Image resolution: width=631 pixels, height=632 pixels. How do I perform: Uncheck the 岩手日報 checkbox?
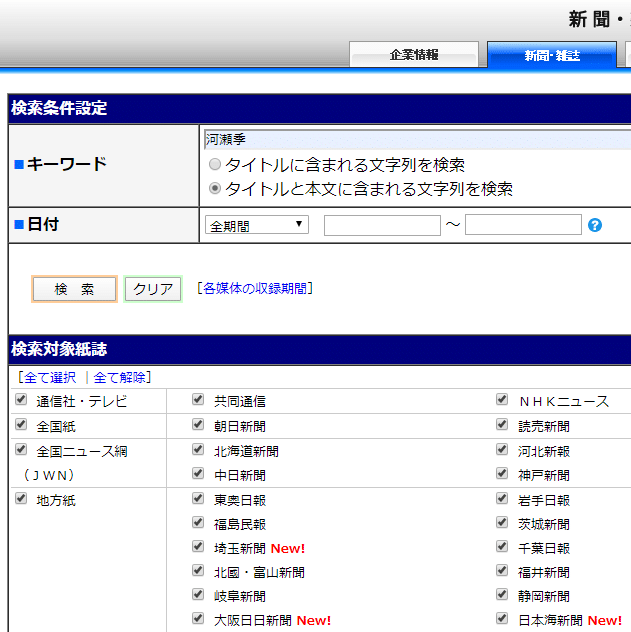pyautogui.click(x=502, y=499)
